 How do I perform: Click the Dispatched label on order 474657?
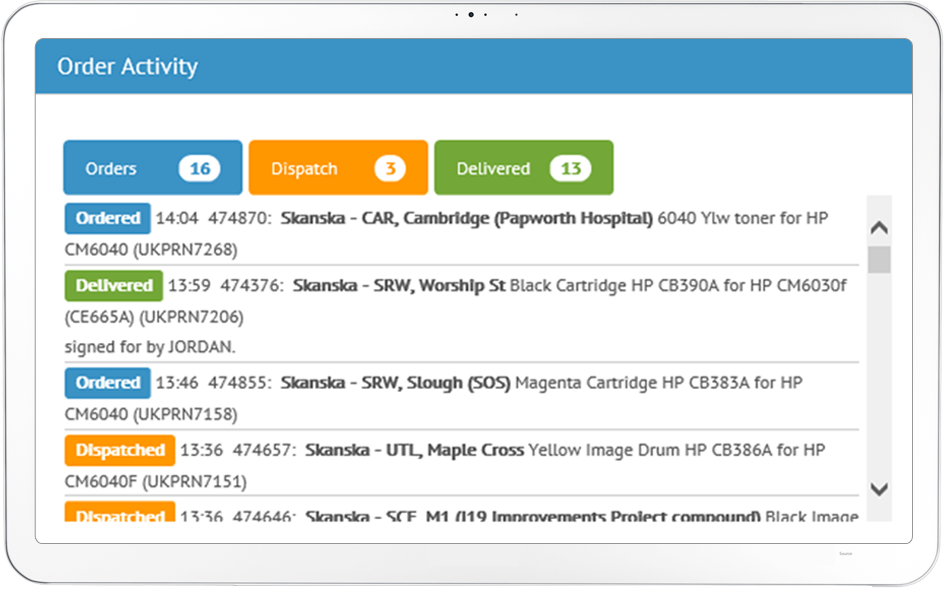tap(120, 450)
